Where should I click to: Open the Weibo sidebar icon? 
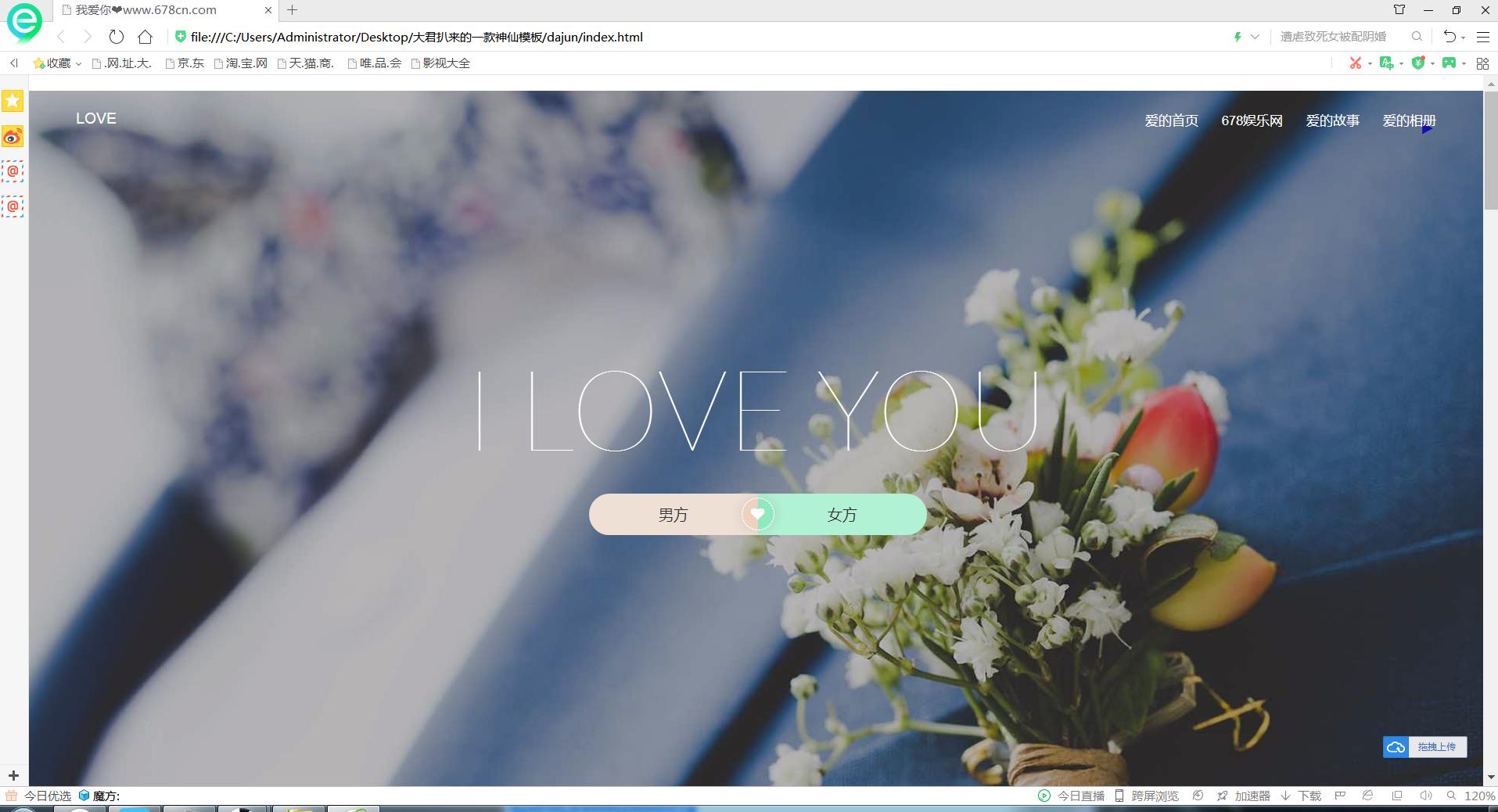[x=13, y=136]
